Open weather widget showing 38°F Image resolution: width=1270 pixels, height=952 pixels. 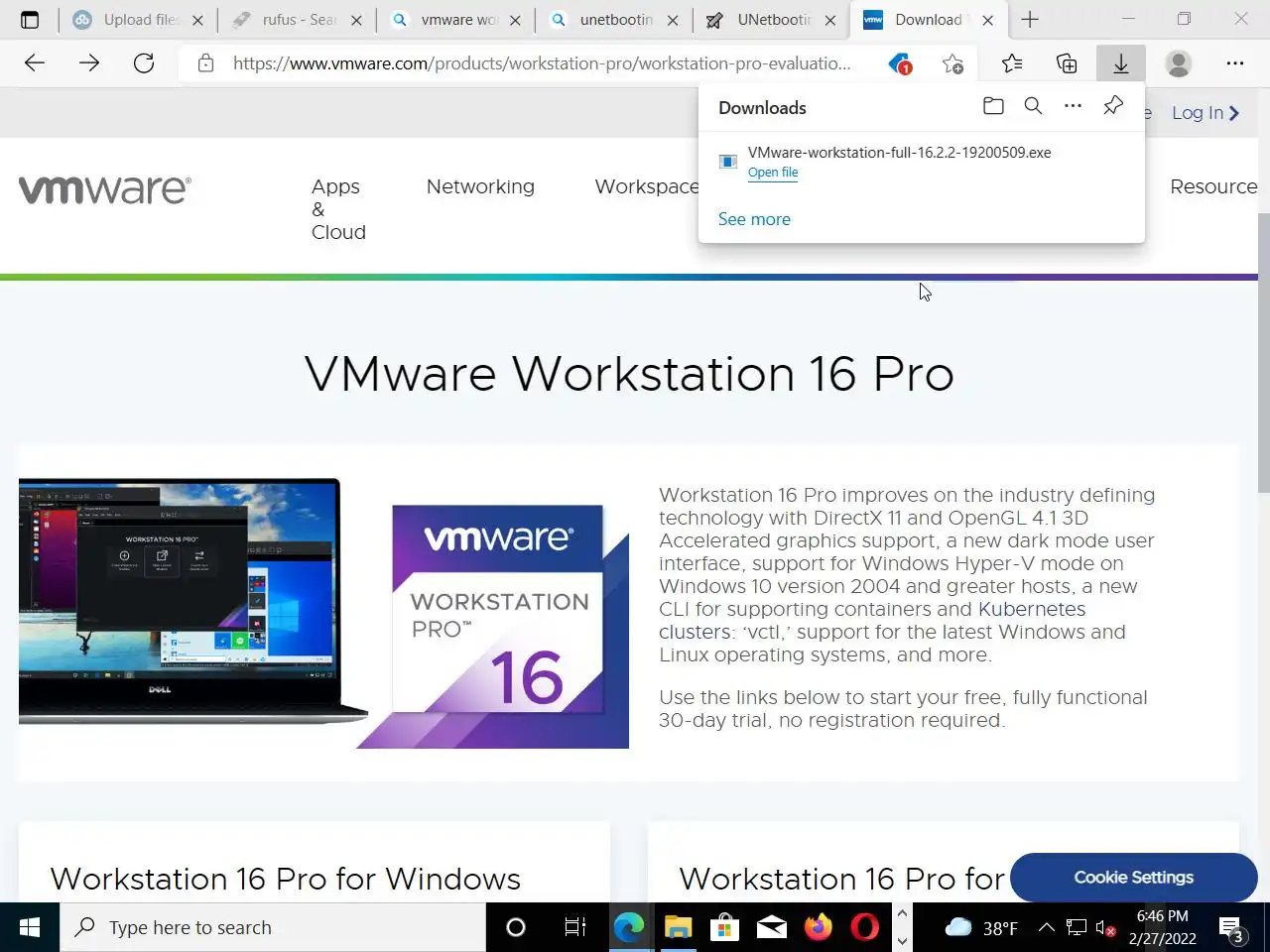pyautogui.click(x=980, y=927)
